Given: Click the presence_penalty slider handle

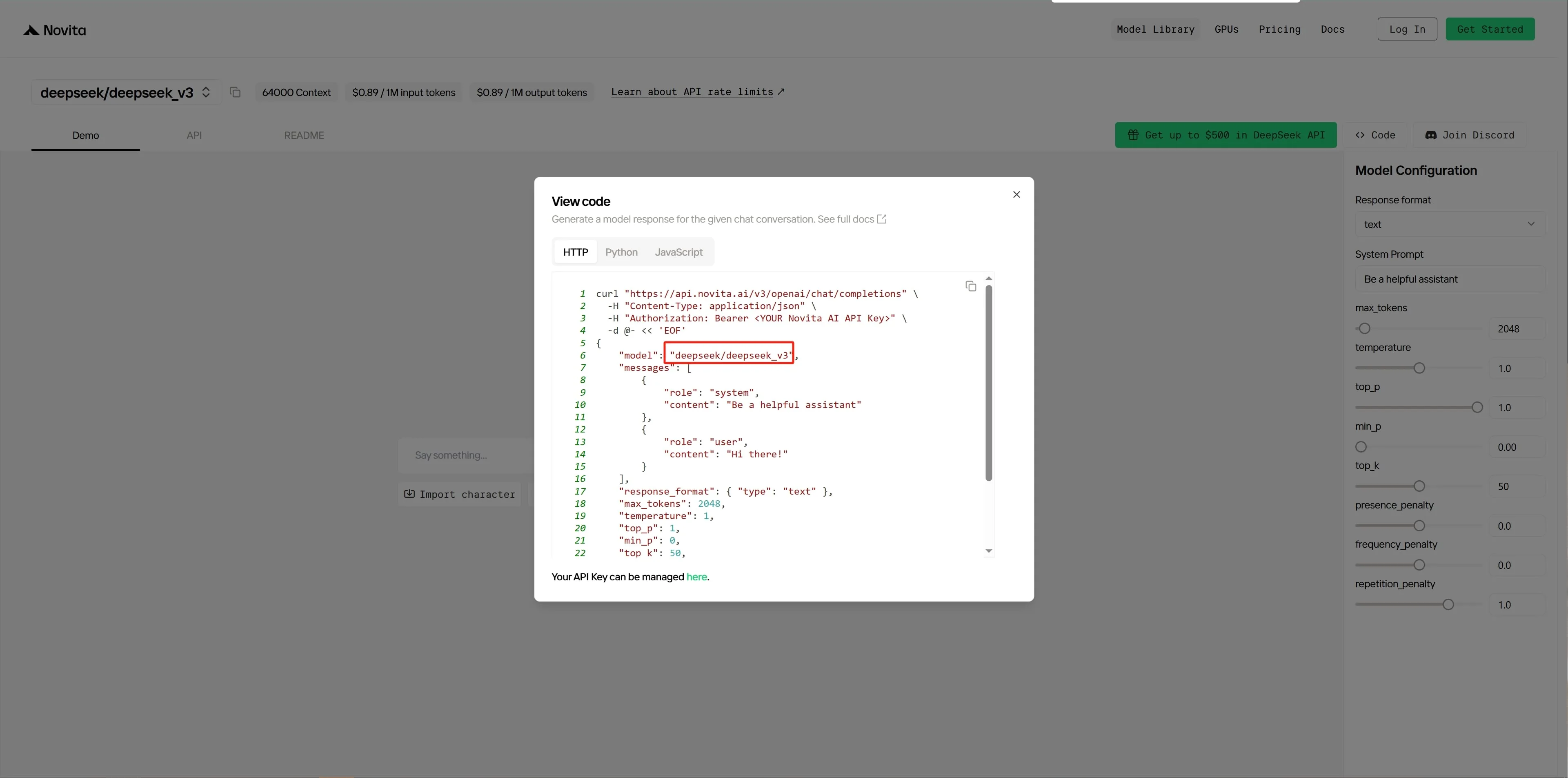Looking at the screenshot, I should click(1419, 525).
